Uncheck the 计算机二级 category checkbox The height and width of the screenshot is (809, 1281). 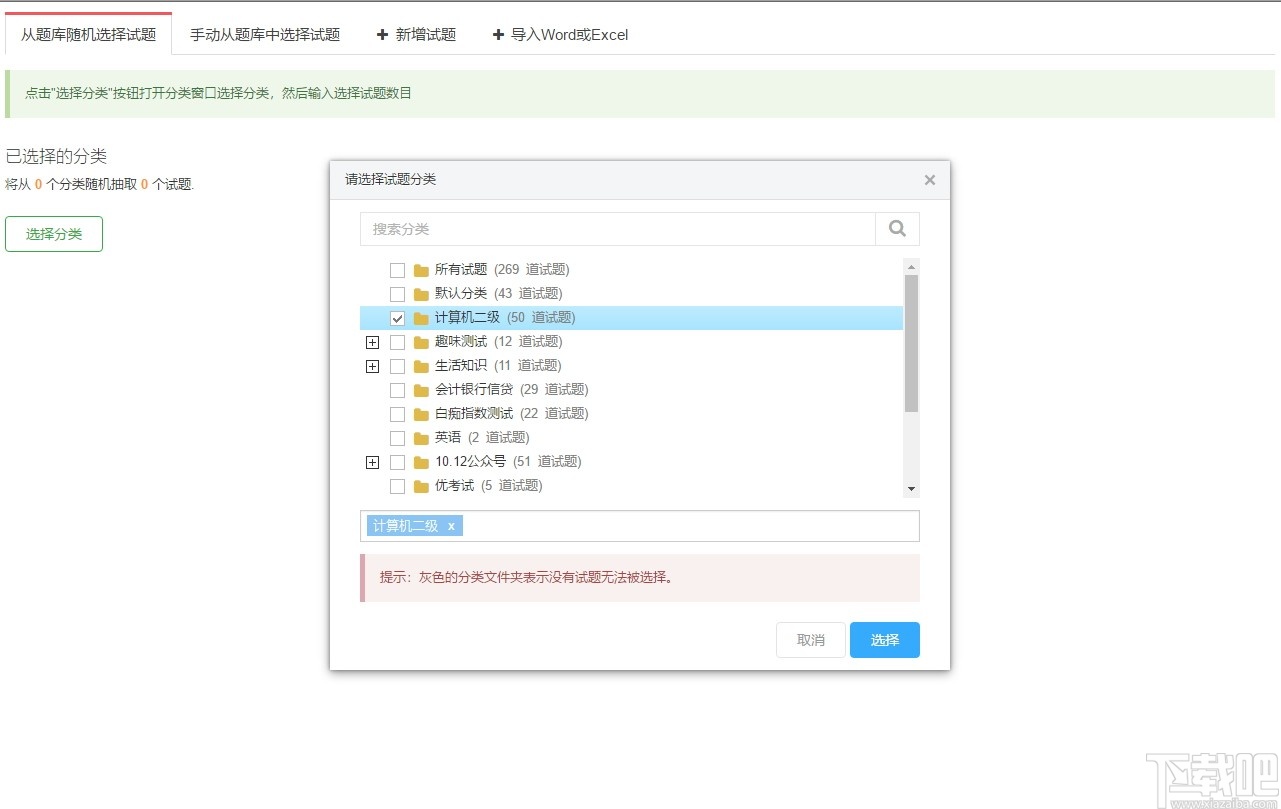(397, 317)
